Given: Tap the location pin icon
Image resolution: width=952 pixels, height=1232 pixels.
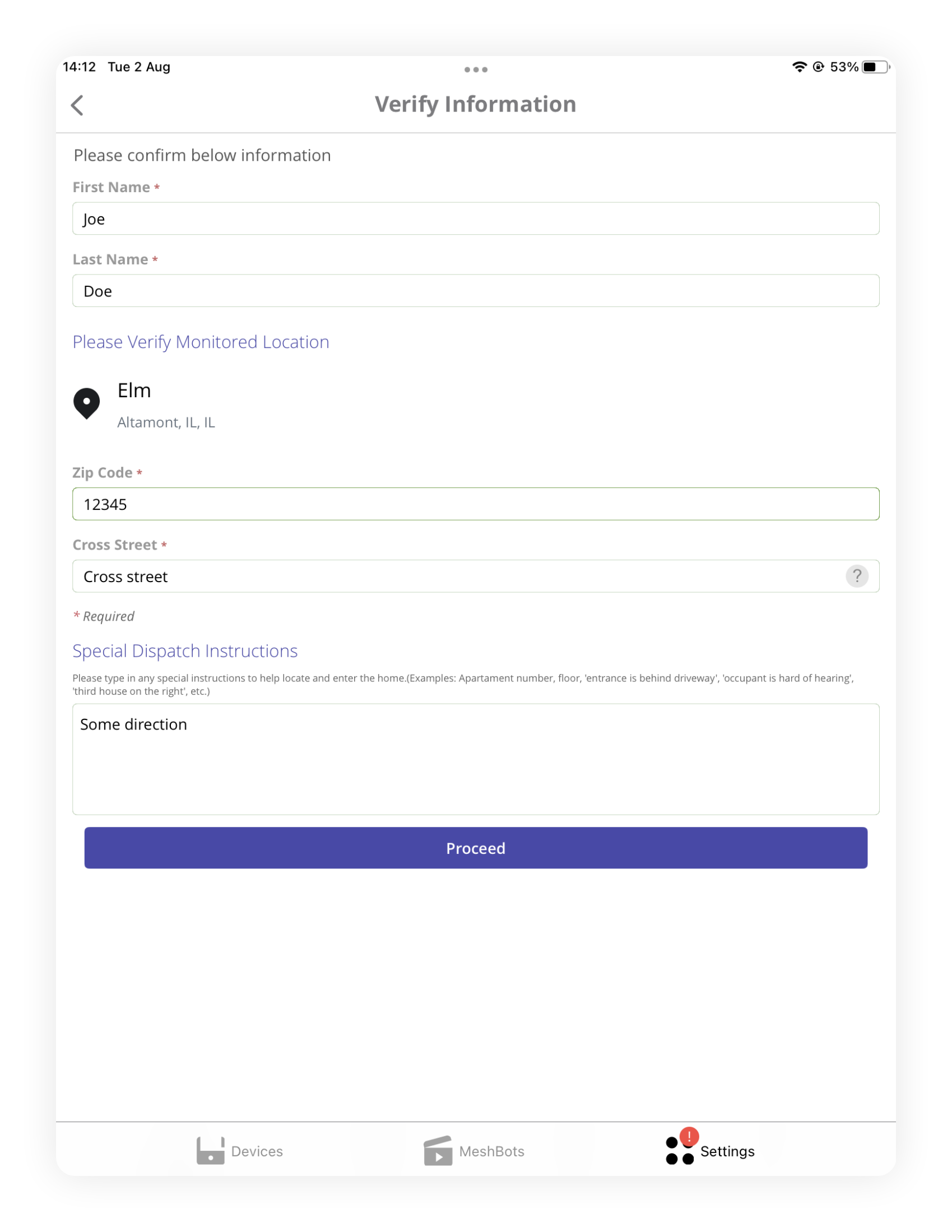Looking at the screenshot, I should coord(87,403).
